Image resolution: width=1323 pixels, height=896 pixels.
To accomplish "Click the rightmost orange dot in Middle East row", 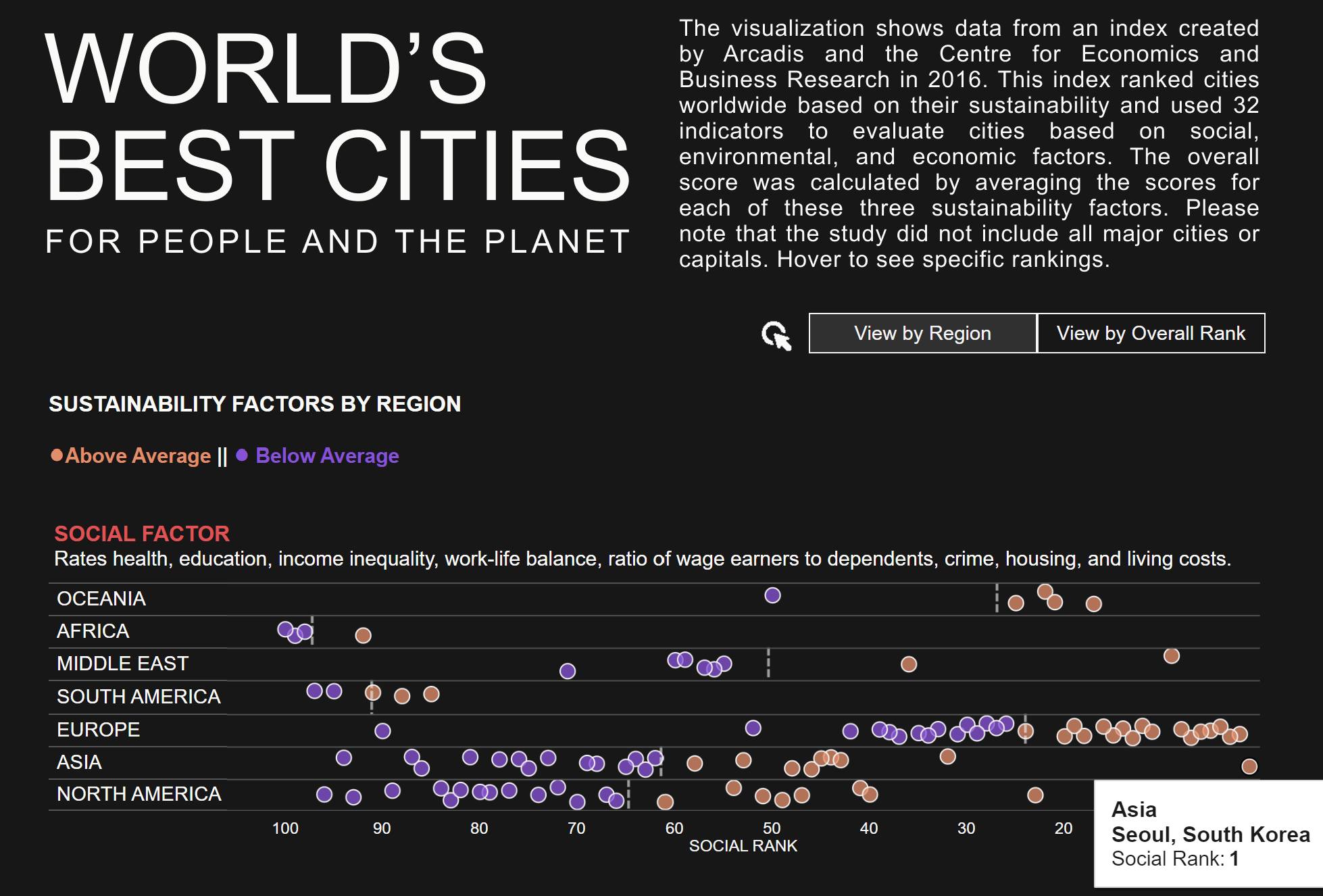I will 1172,655.
